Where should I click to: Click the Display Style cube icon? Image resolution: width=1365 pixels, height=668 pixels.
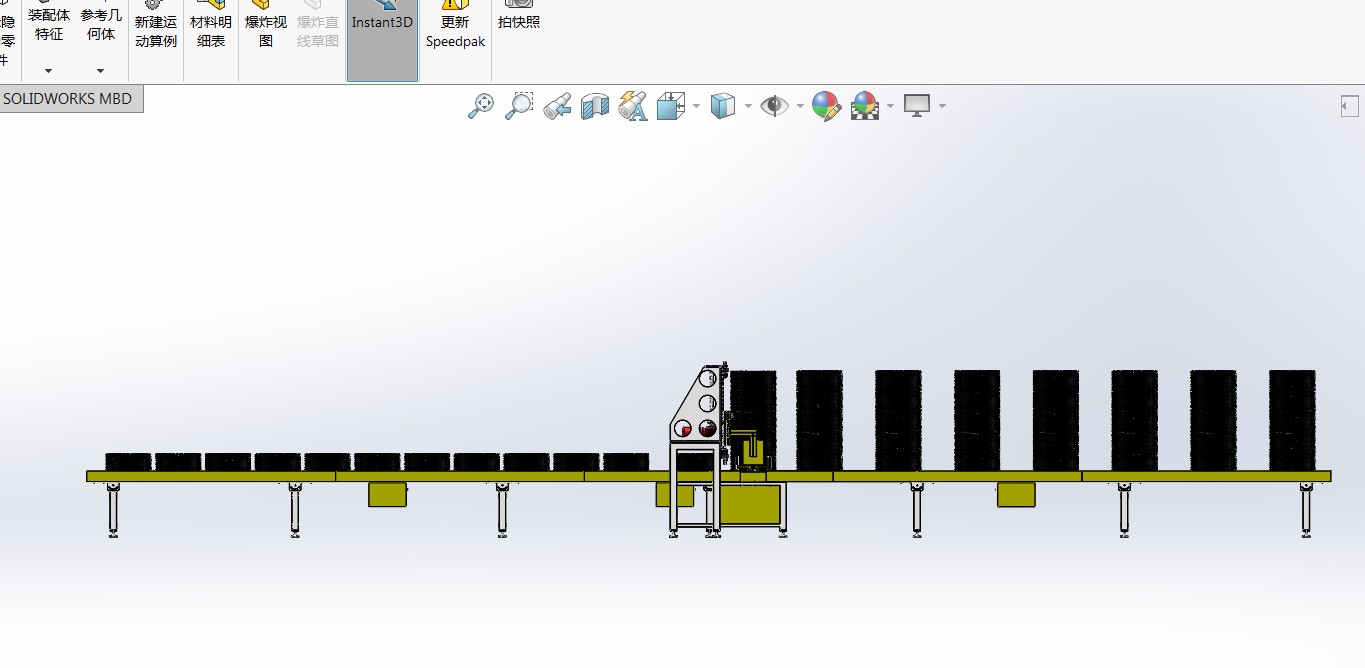point(723,106)
